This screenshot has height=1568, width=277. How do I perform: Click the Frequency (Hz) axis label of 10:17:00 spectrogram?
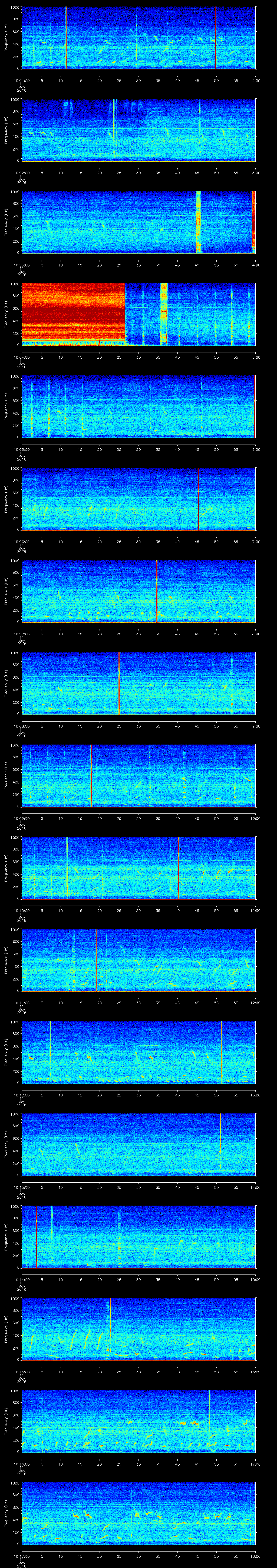6,1513
